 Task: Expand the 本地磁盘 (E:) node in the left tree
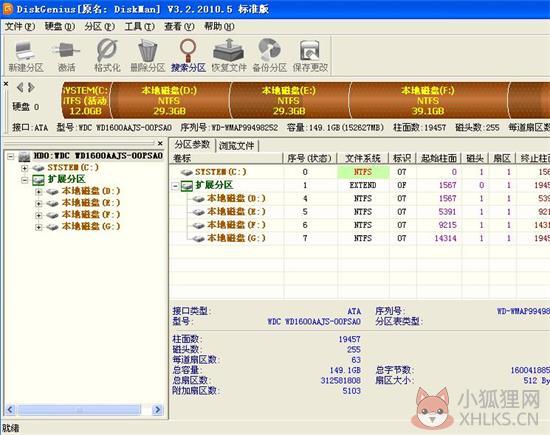click(x=39, y=203)
